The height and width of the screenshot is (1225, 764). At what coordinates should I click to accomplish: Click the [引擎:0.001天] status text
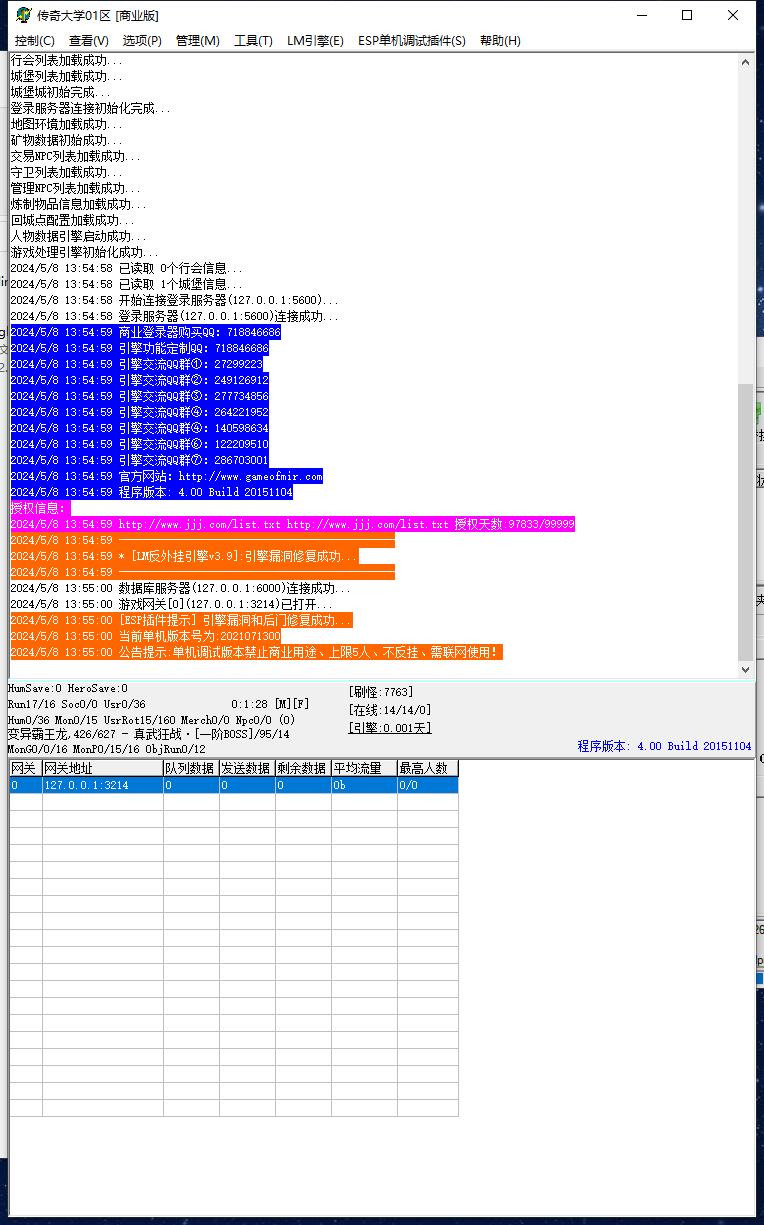[390, 728]
